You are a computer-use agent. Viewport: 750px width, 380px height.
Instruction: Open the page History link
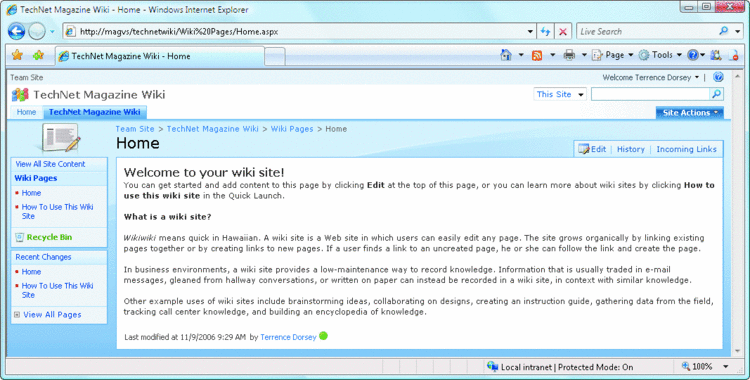tap(630, 149)
